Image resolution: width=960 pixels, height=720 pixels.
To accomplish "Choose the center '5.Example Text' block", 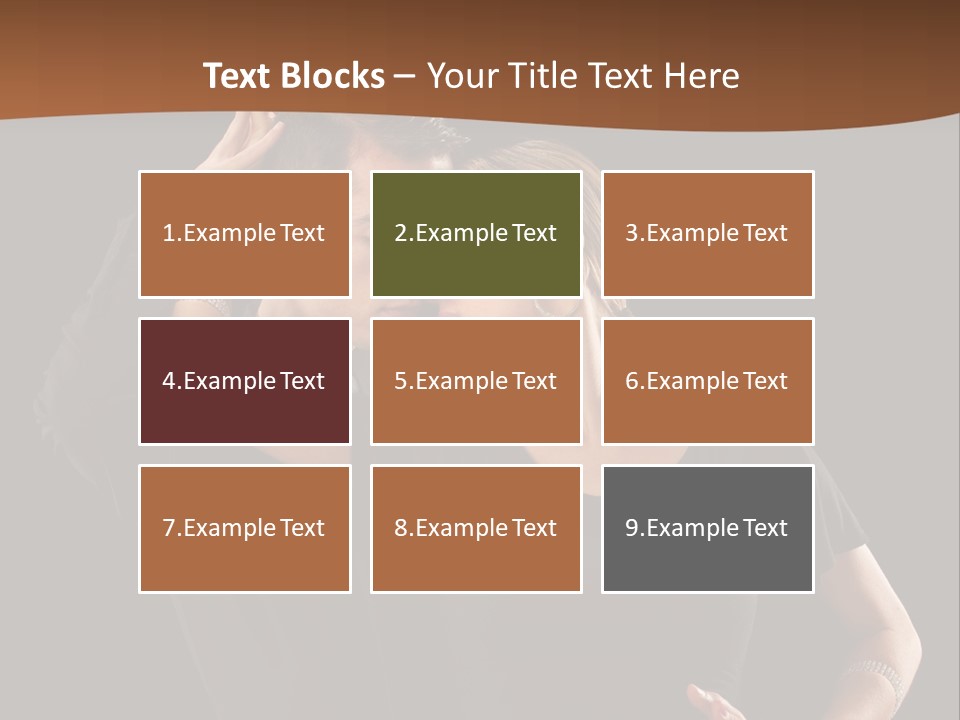I will click(x=476, y=381).
